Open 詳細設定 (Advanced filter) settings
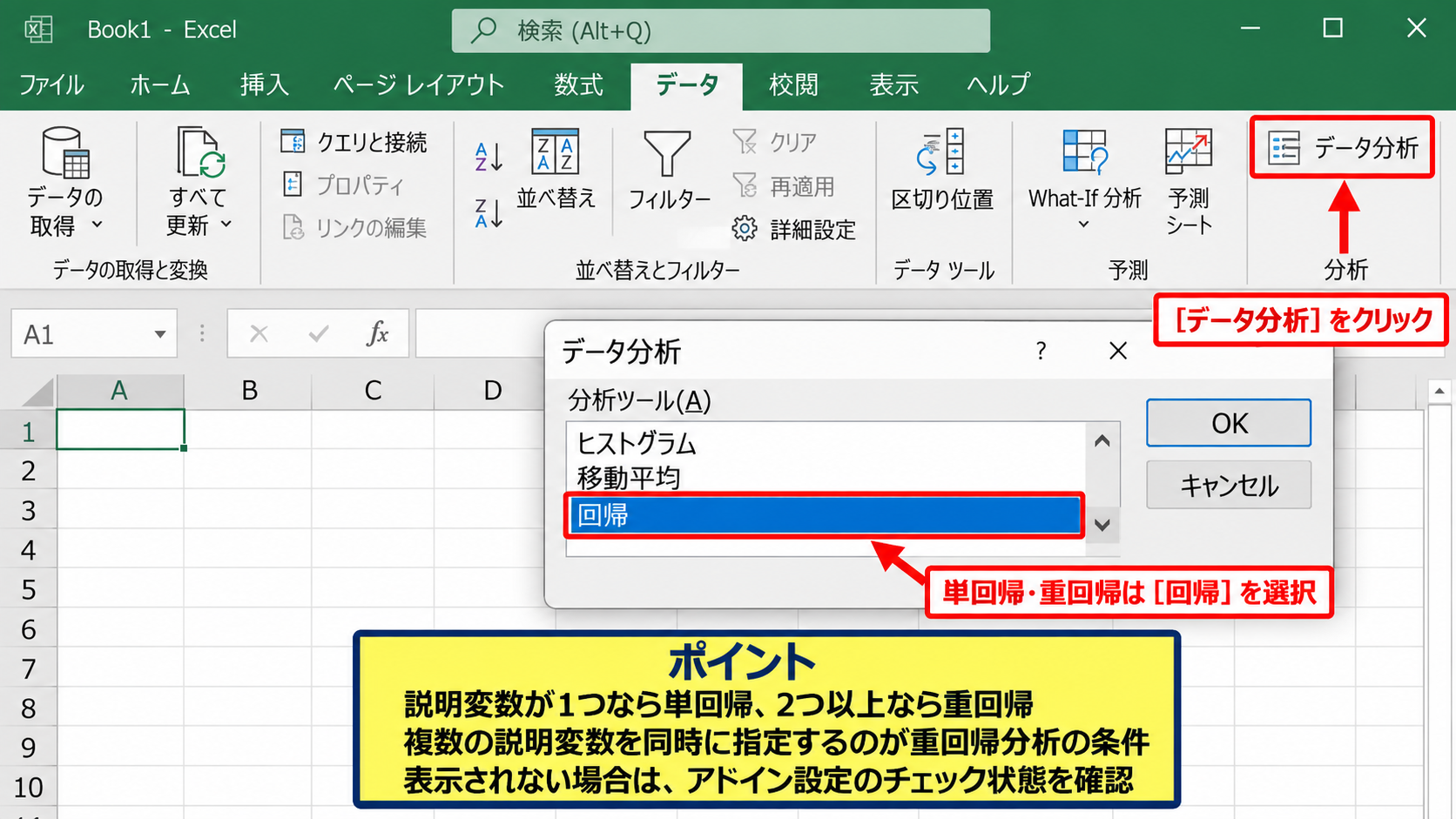Image resolution: width=1456 pixels, height=819 pixels. pyautogui.click(x=793, y=229)
